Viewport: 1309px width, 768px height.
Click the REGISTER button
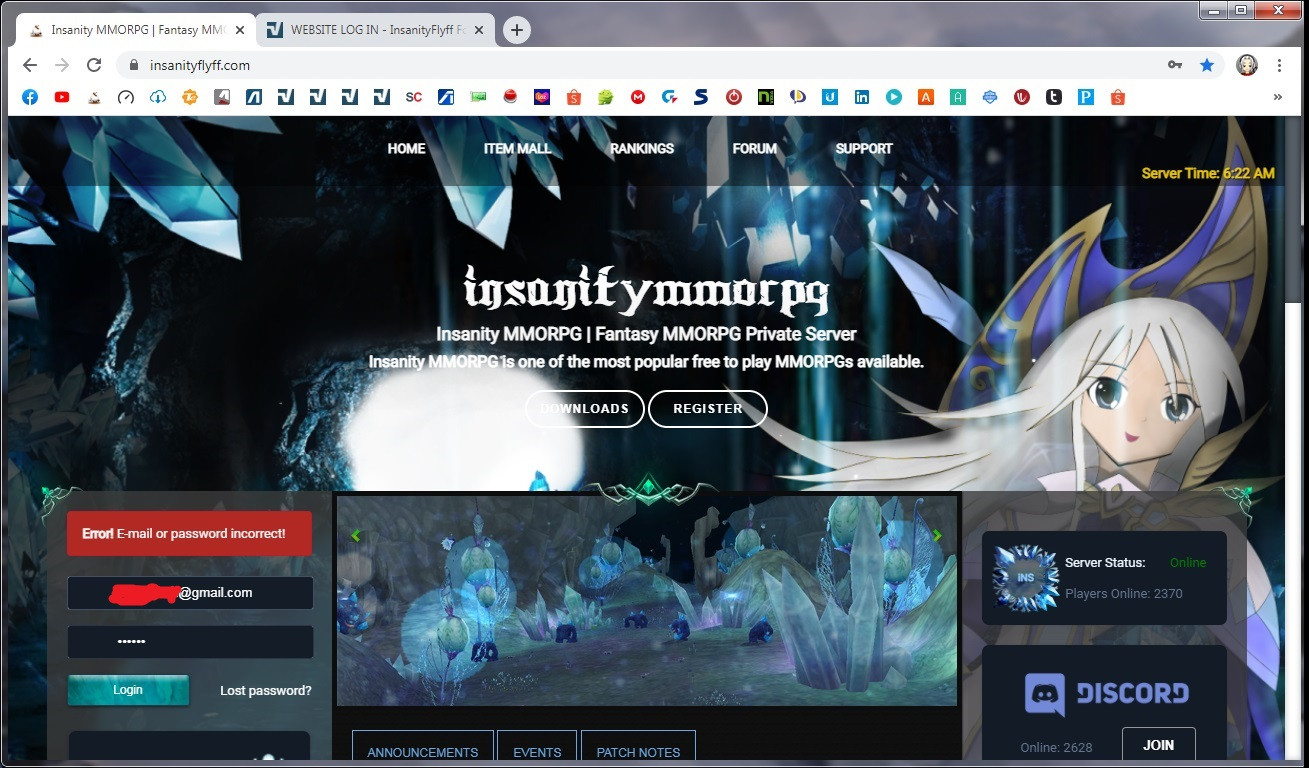(707, 409)
